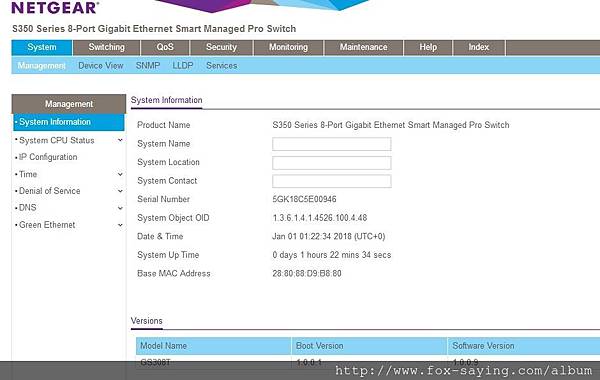Select the Management submenu

(x=41, y=66)
